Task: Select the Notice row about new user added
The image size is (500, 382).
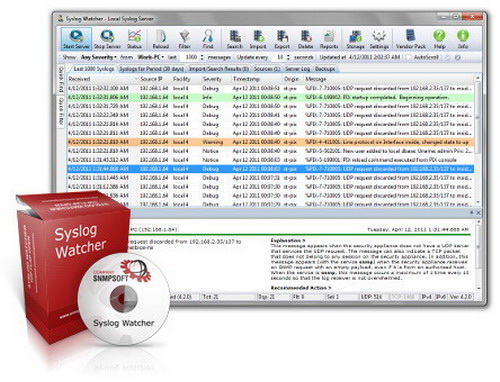Action: 270,151
